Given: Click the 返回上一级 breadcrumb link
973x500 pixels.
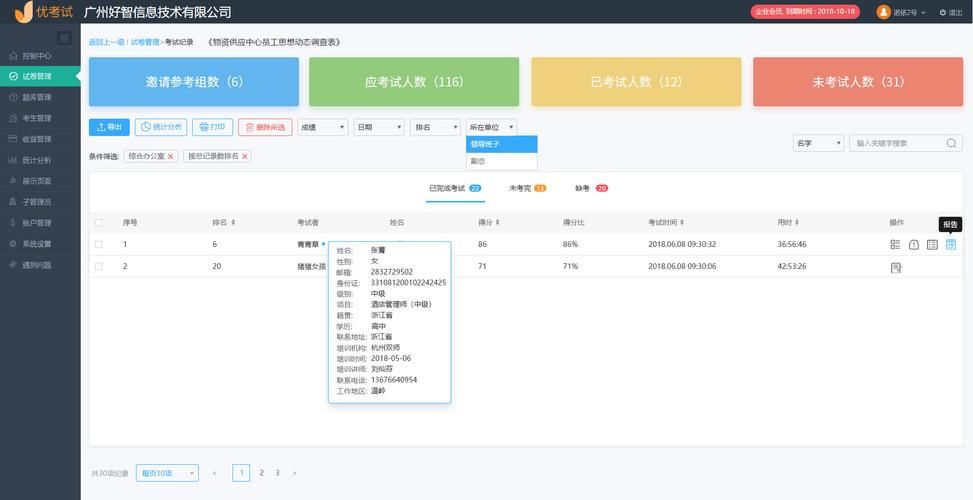Looking at the screenshot, I should point(106,42).
